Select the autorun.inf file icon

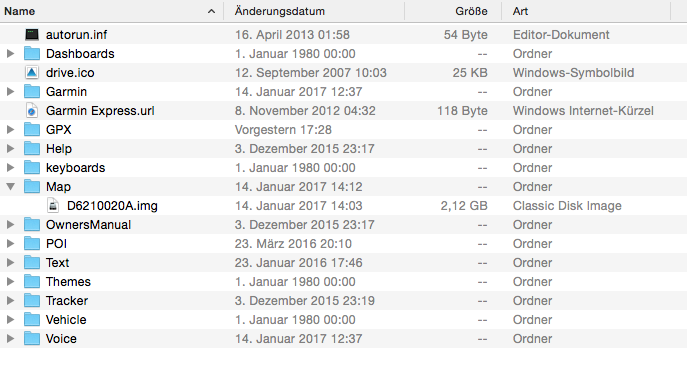[32, 35]
